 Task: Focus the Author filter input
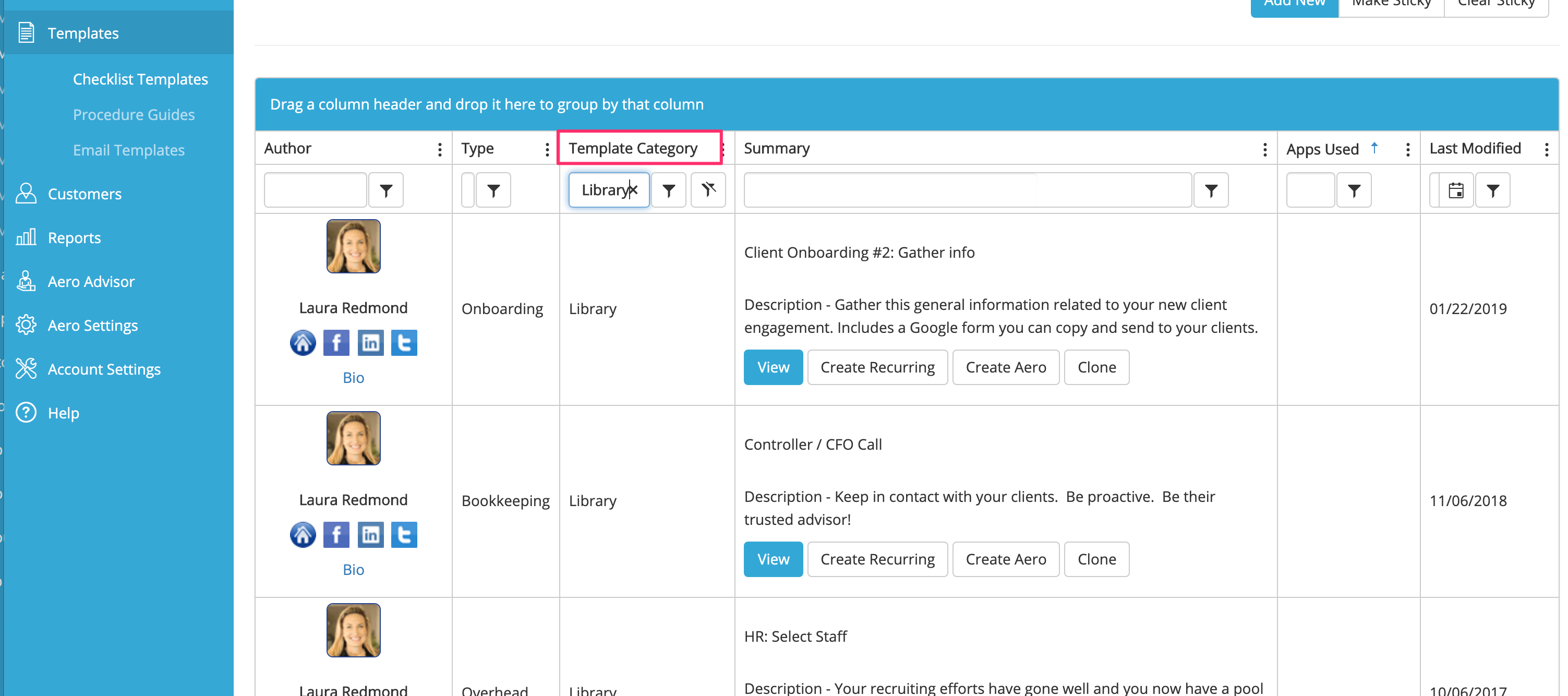coord(315,190)
